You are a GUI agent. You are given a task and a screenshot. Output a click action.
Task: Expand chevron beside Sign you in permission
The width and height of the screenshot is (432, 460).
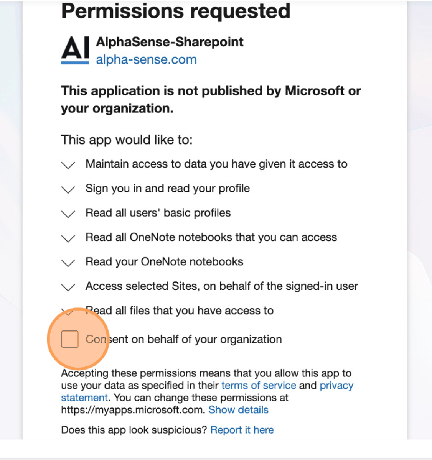coord(68,189)
